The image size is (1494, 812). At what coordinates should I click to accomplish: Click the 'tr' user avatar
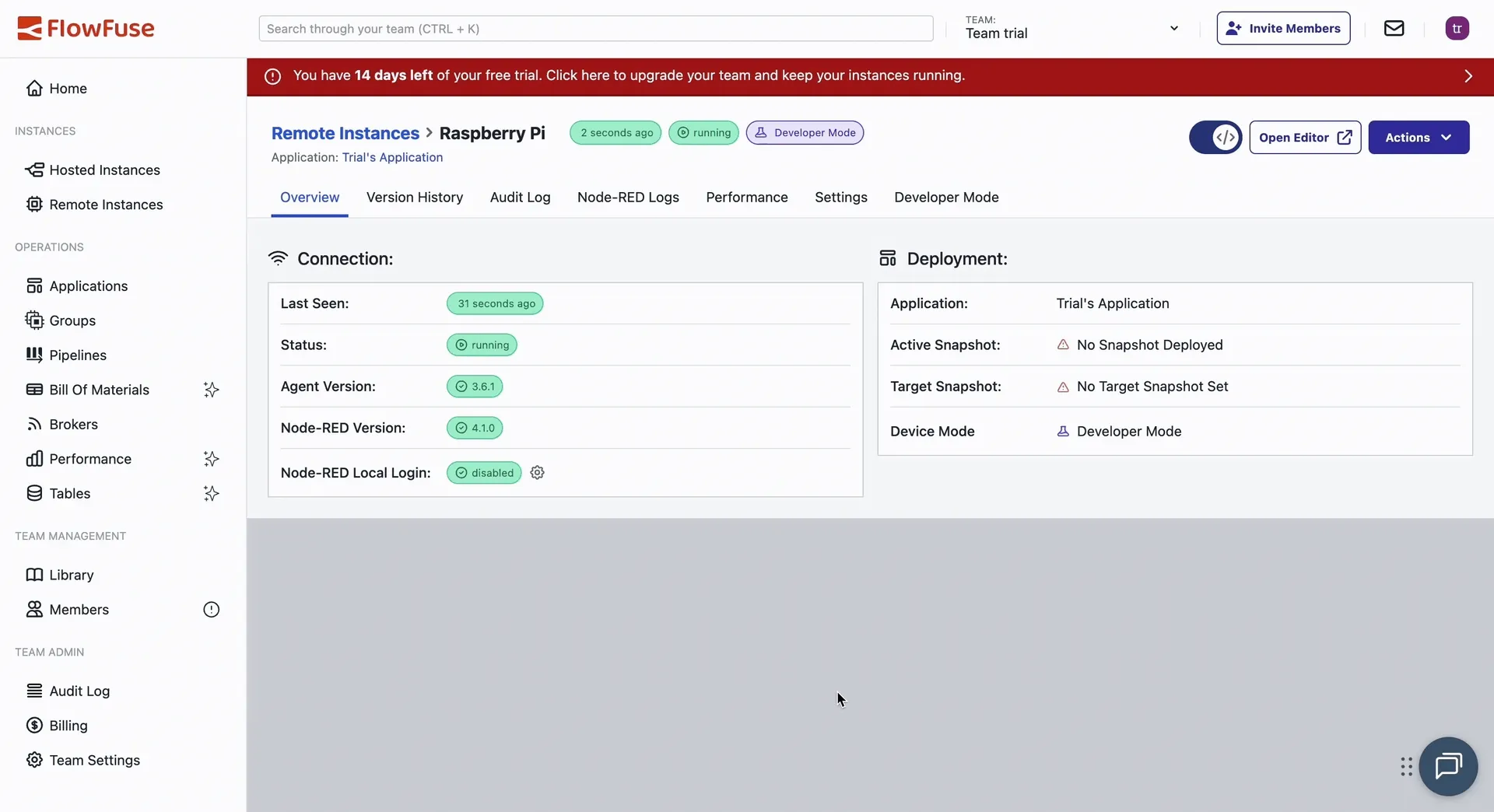[x=1458, y=28]
